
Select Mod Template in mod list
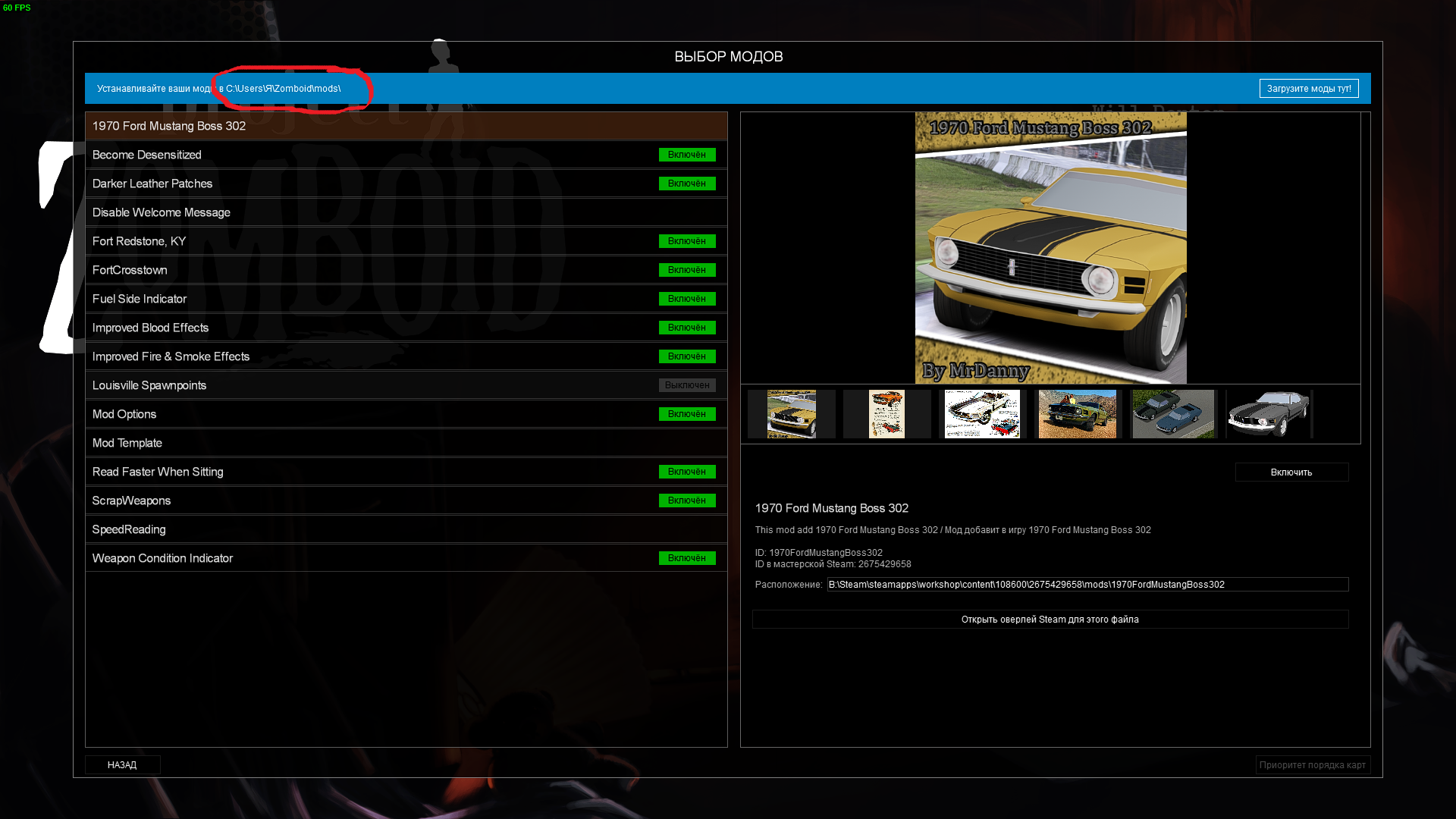[127, 443]
